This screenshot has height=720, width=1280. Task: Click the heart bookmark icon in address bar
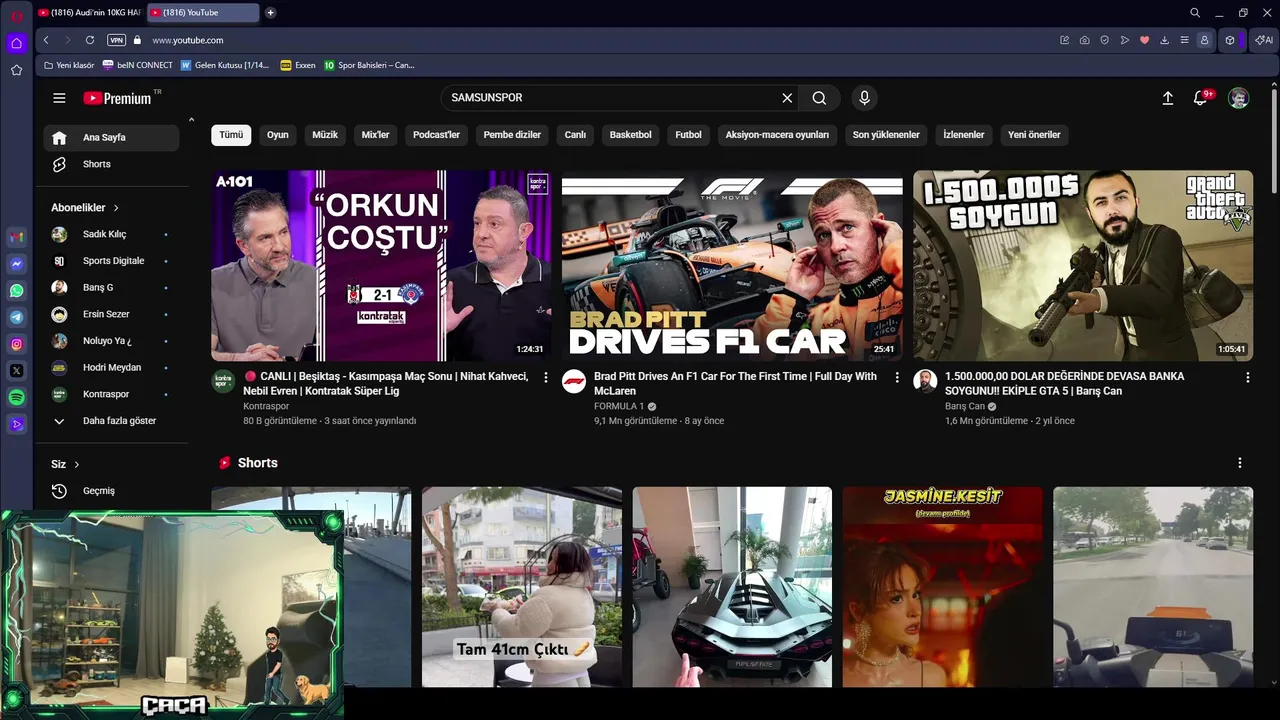tap(1145, 40)
